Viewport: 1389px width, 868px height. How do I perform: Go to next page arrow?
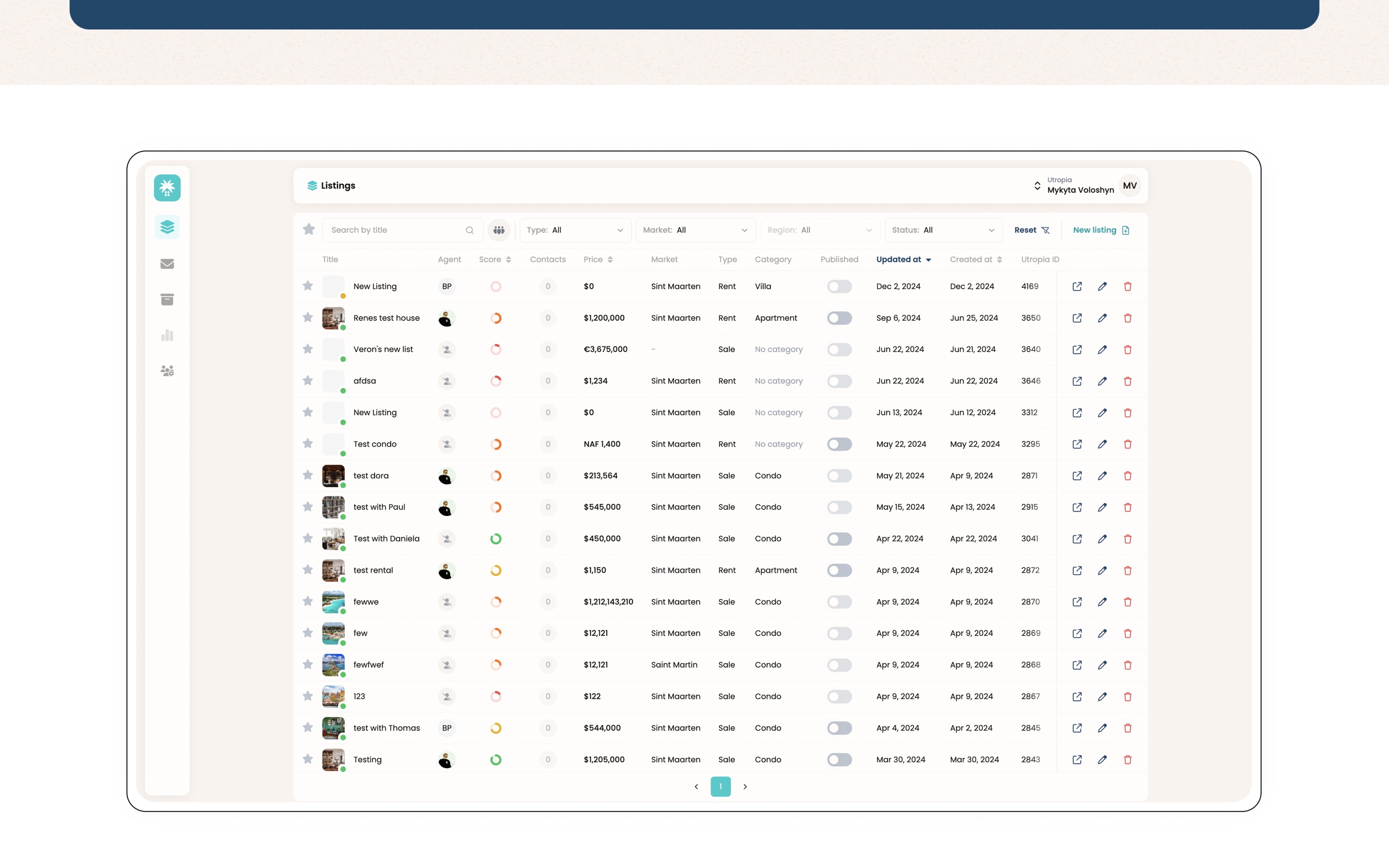tap(745, 787)
